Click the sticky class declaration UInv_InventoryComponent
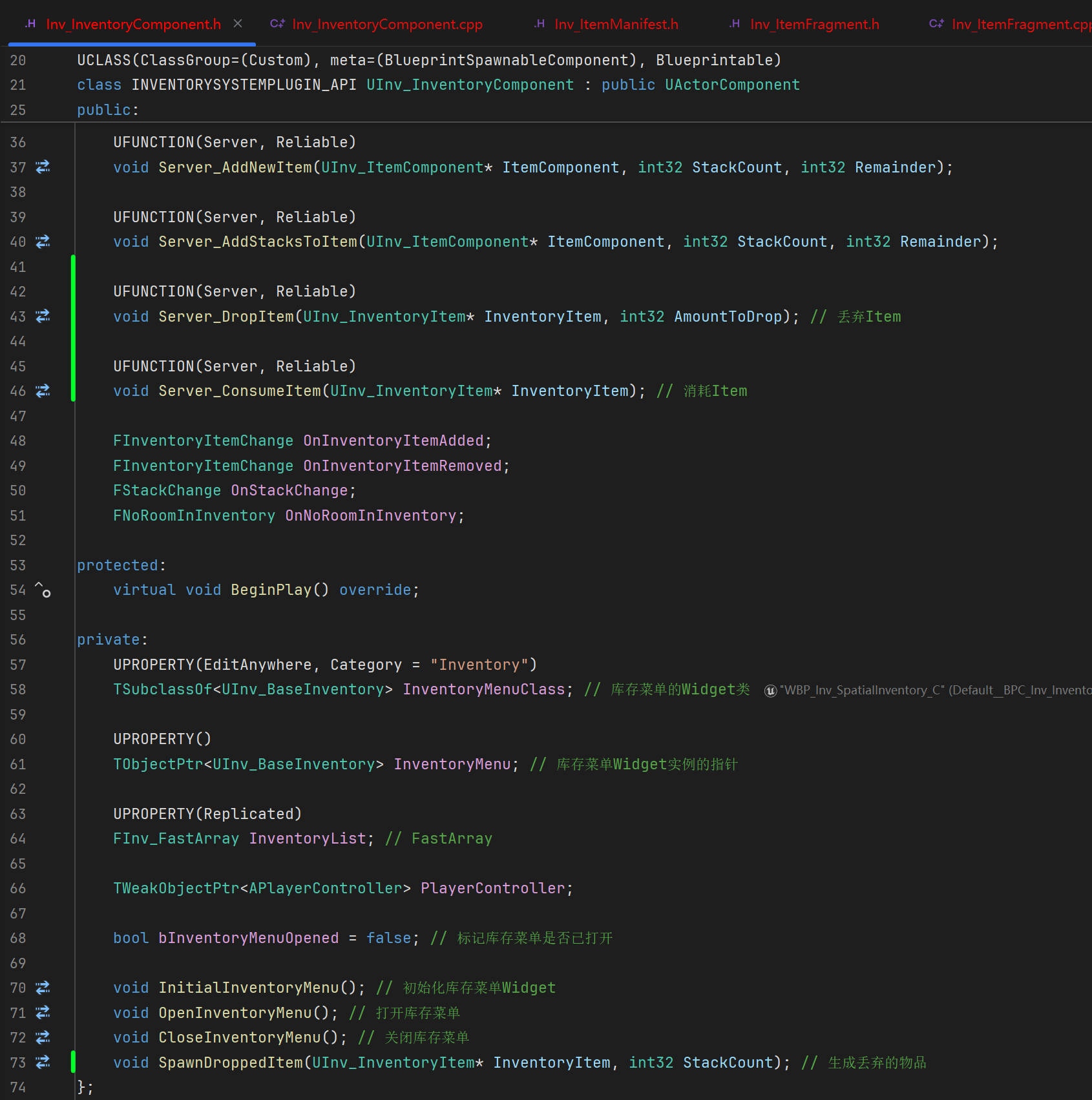This screenshot has width=1092, height=1100. click(x=470, y=85)
